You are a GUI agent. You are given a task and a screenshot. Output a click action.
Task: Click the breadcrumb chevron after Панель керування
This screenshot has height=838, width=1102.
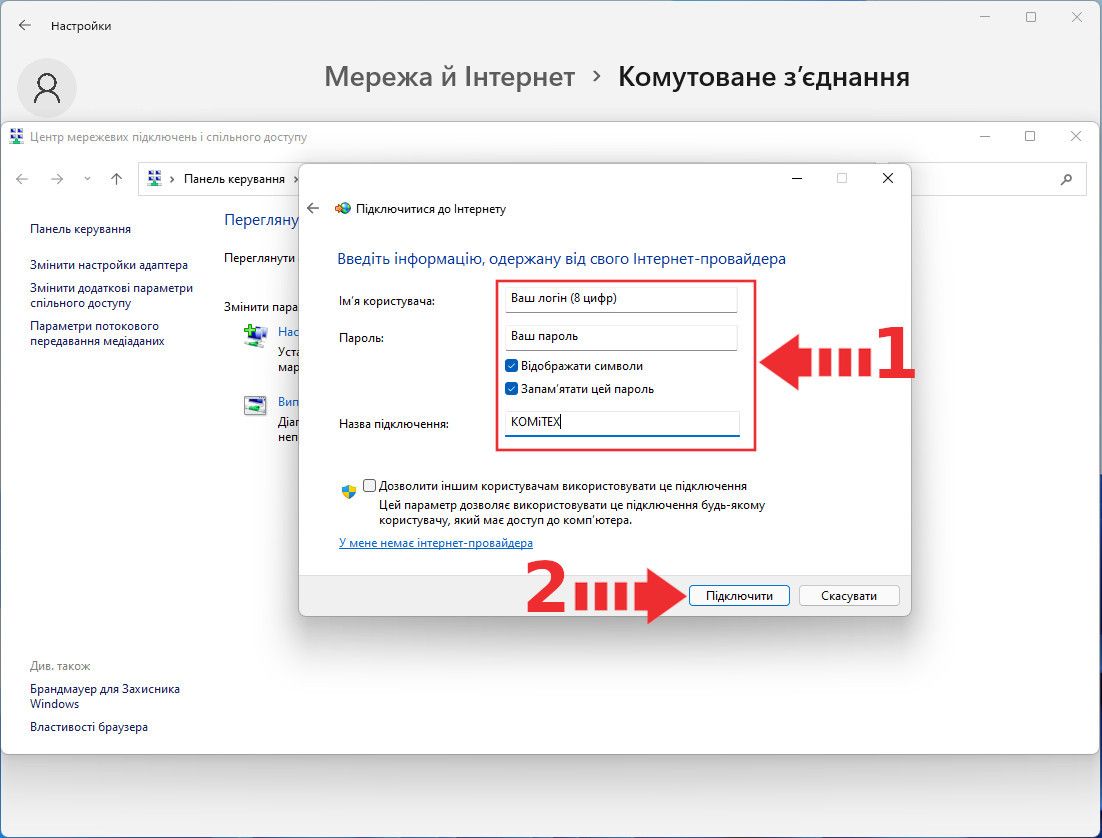click(x=295, y=179)
